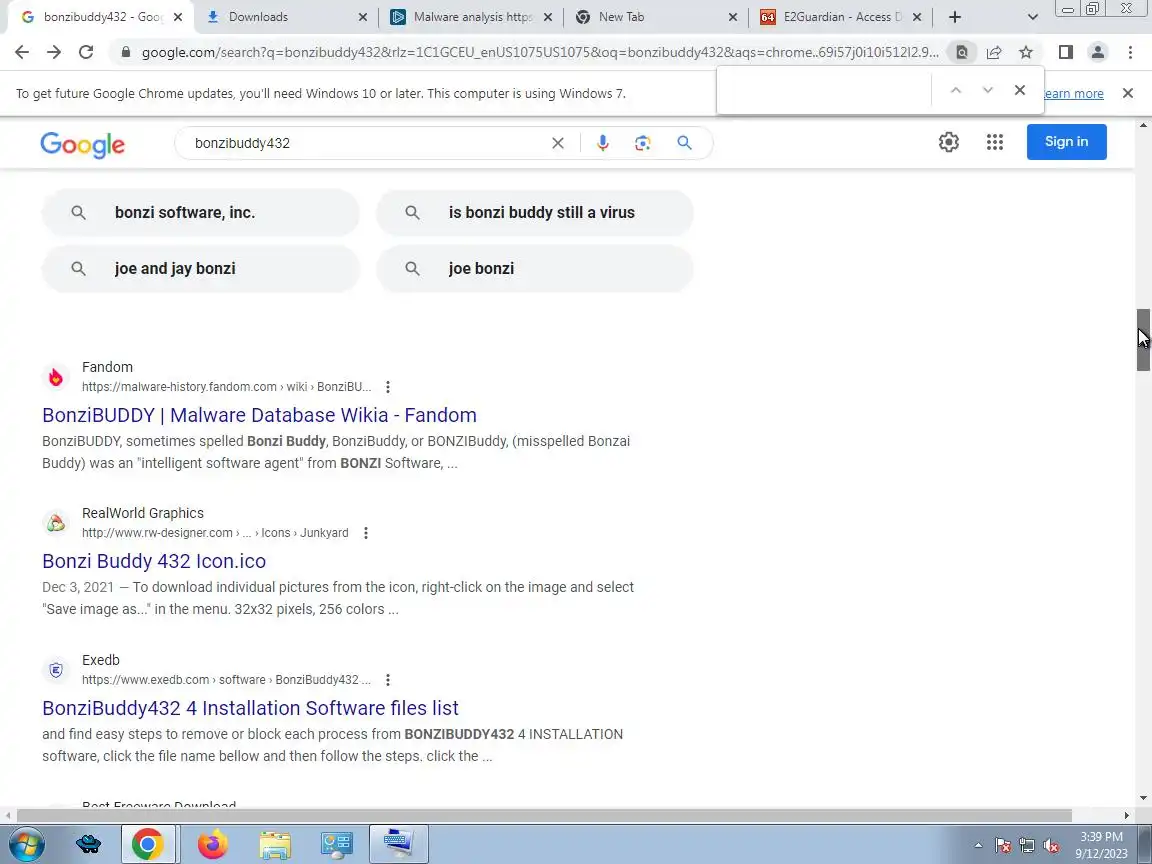Image resolution: width=1152 pixels, height=864 pixels.
Task: Go to Google homepage via logo
Action: (82, 144)
